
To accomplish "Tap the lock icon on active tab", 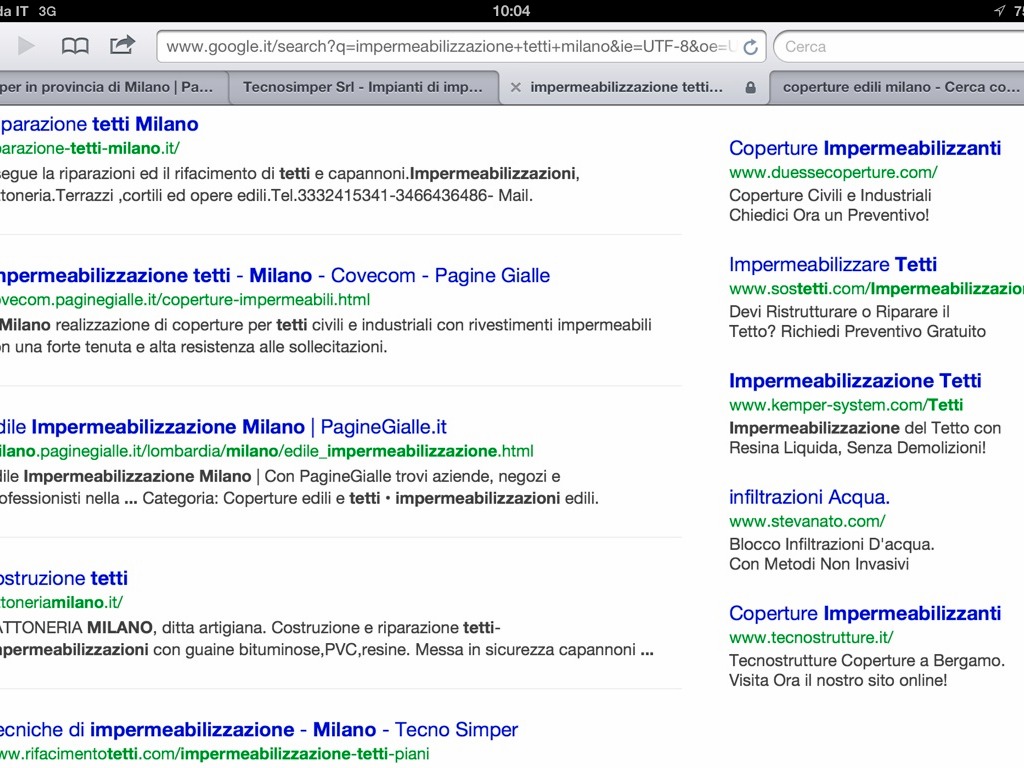I will tap(750, 88).
